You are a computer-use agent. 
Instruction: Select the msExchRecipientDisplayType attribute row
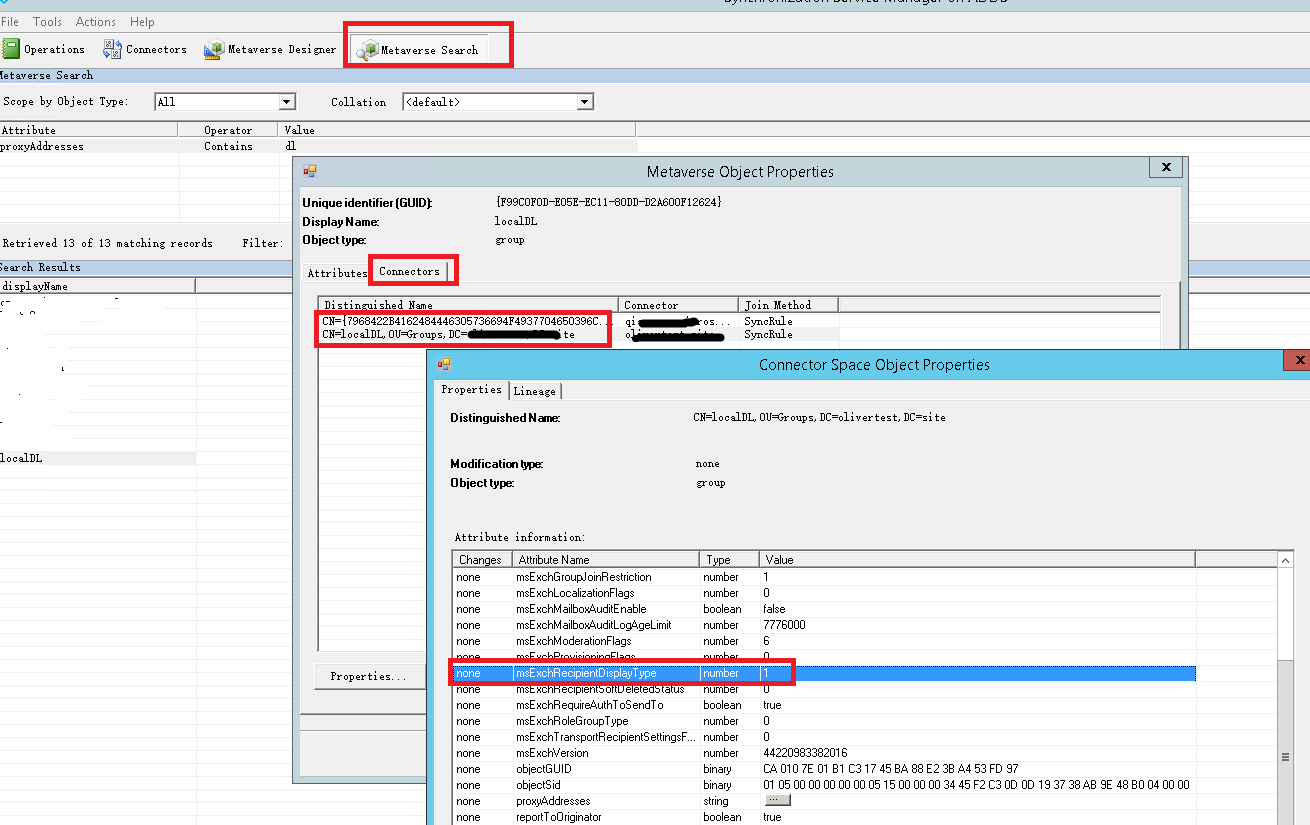824,673
